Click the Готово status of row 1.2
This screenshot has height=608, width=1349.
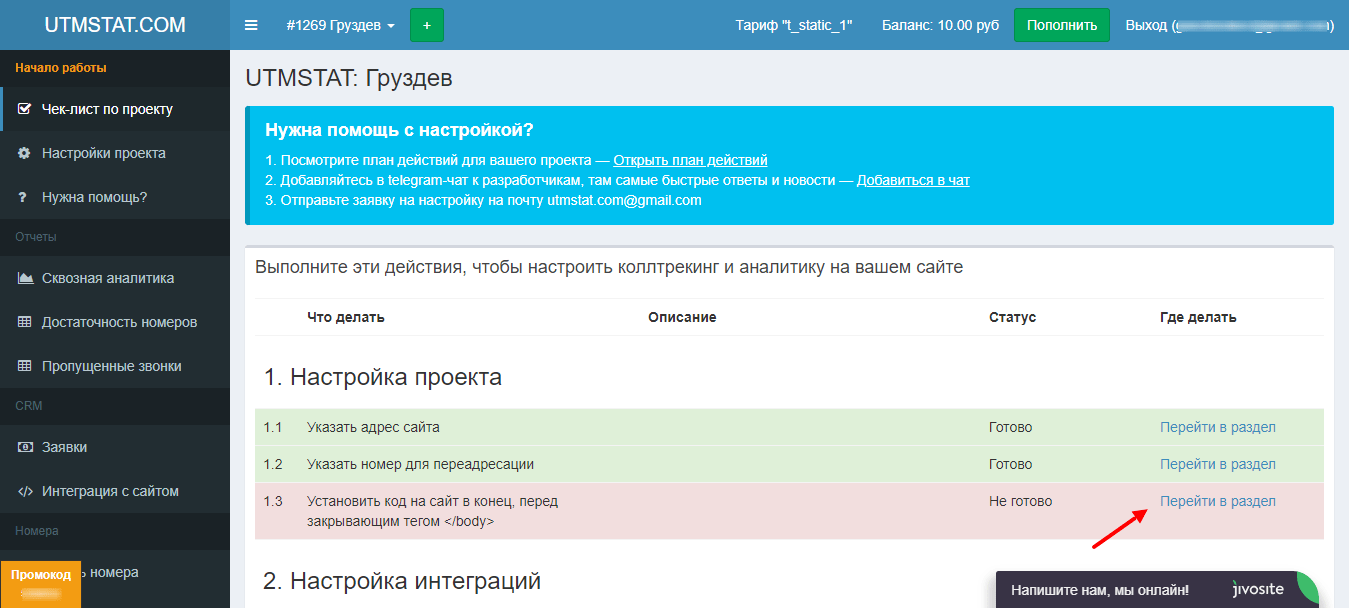click(x=1010, y=464)
